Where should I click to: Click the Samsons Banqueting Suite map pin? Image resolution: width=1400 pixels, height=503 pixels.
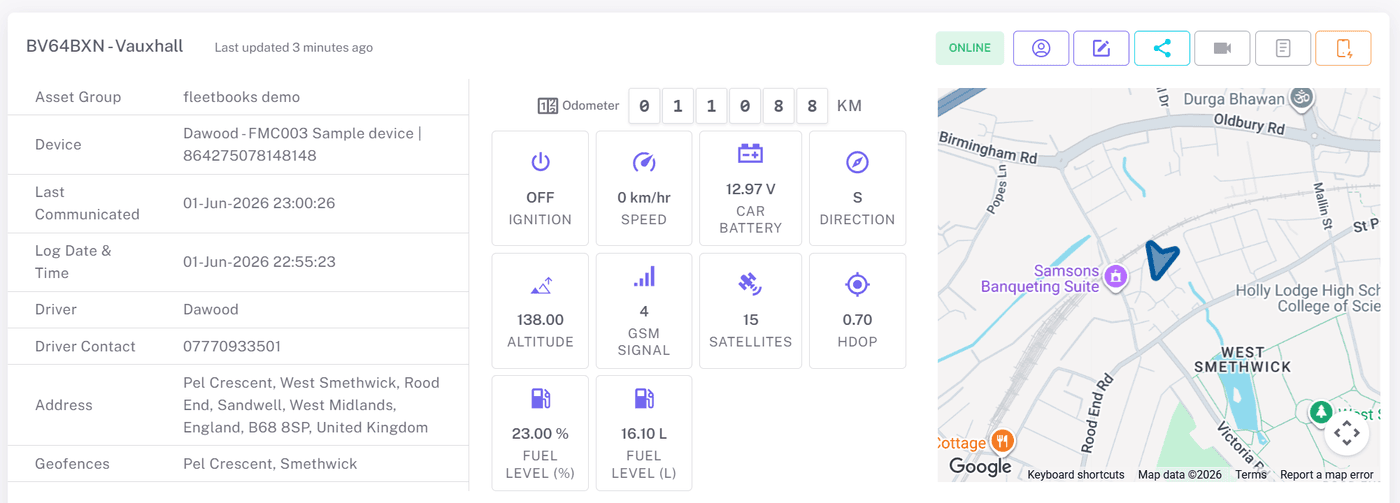(x=1116, y=275)
